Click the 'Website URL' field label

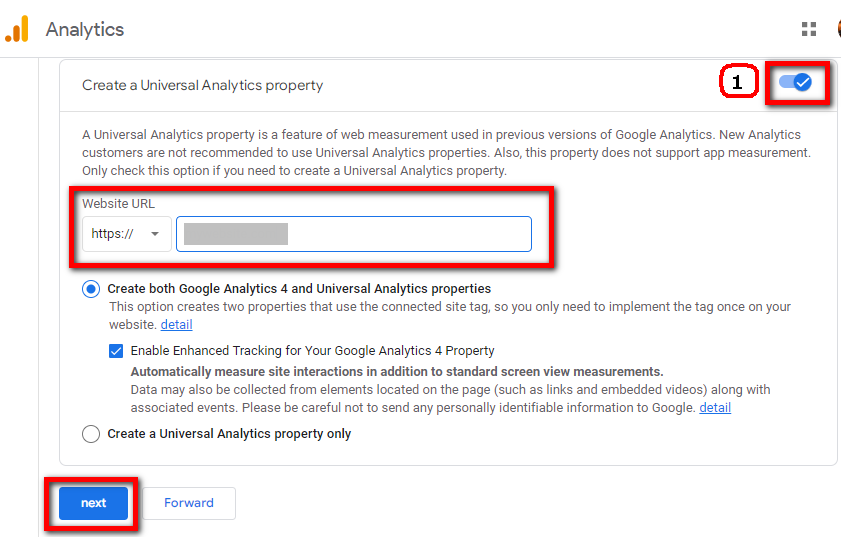(118, 204)
